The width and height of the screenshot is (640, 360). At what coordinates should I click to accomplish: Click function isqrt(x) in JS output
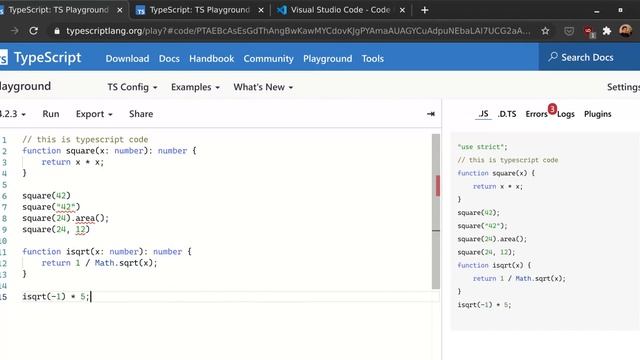pyautogui.click(x=494, y=265)
